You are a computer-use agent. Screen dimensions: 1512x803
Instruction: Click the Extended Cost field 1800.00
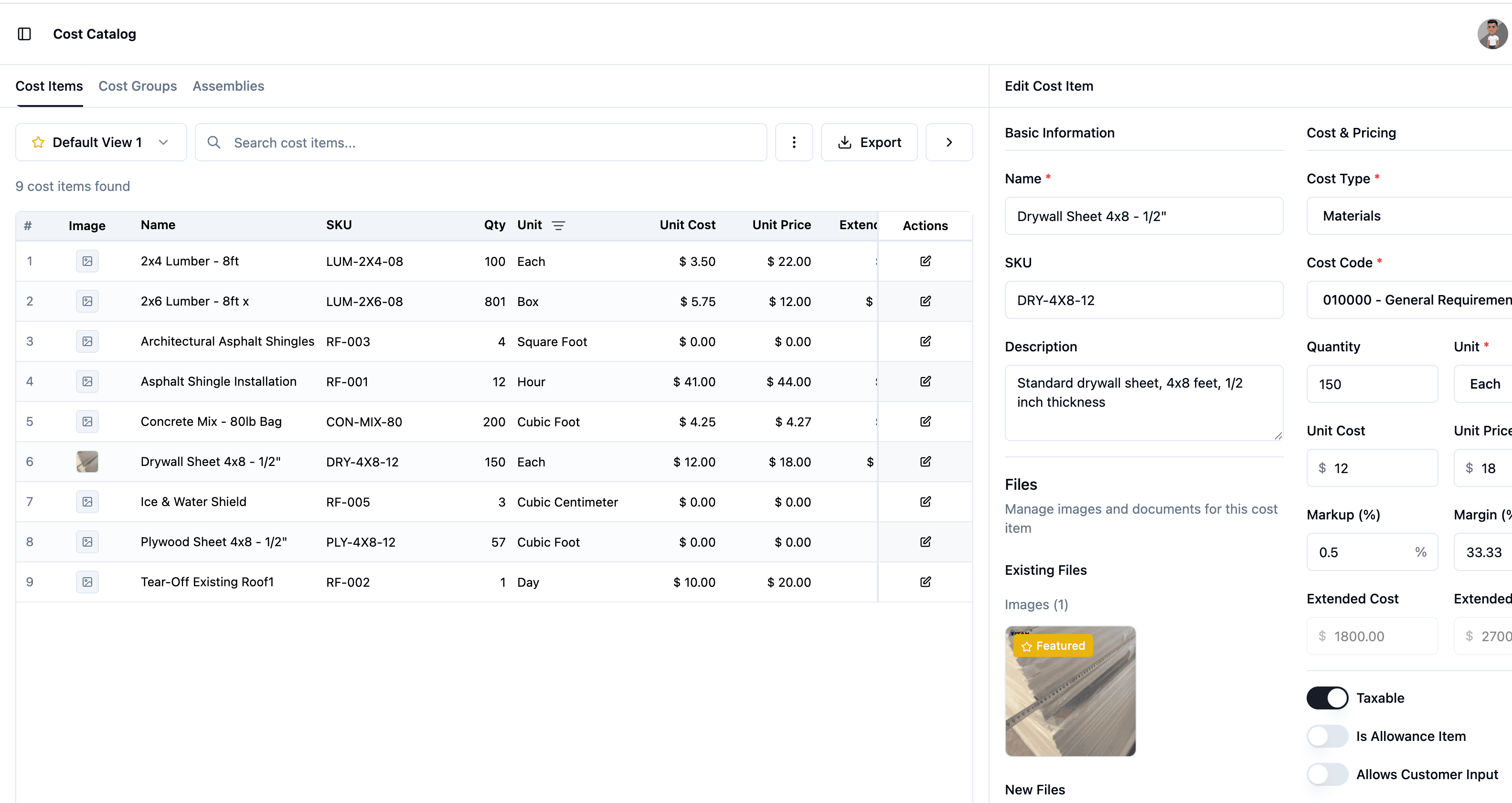1372,636
